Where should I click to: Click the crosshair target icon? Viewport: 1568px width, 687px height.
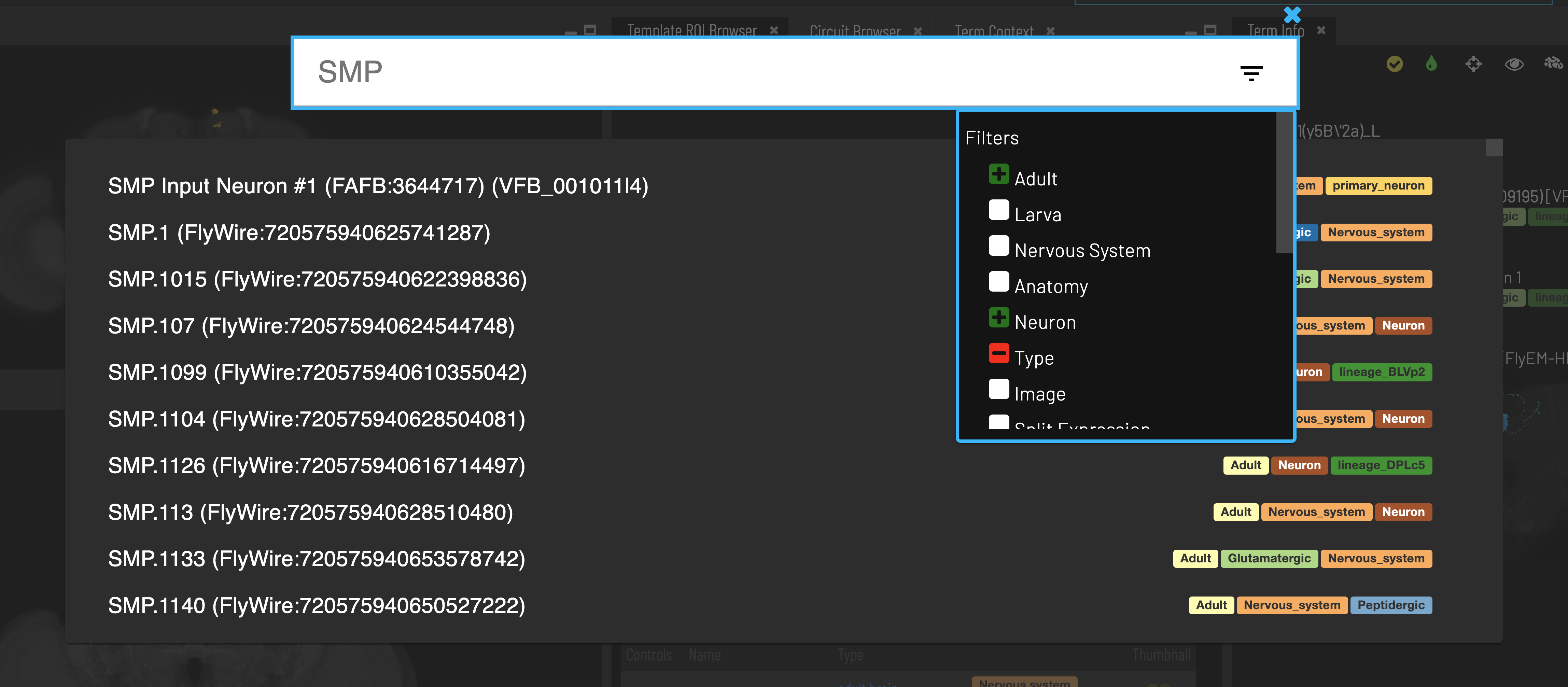1474,63
